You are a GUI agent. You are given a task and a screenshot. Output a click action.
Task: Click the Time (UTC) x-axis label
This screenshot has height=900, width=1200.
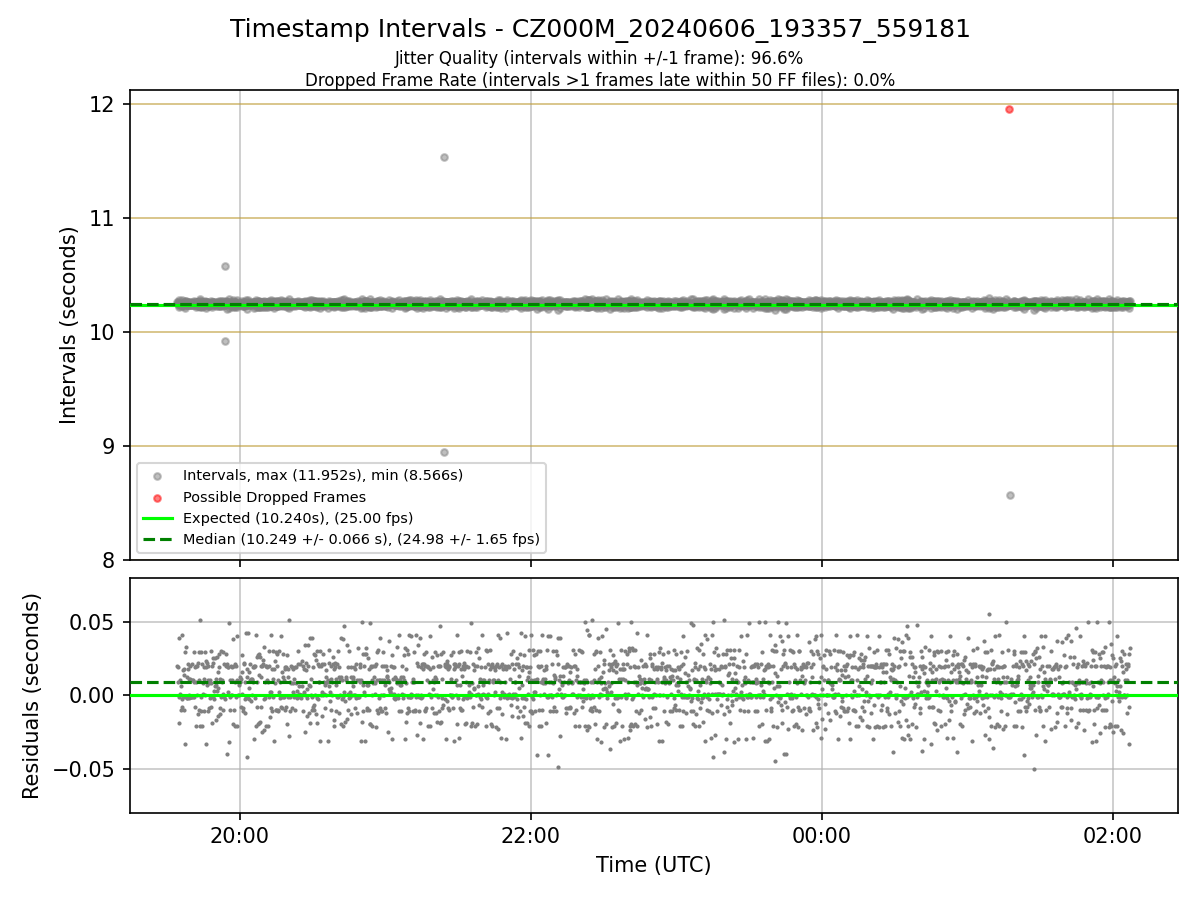click(653, 865)
